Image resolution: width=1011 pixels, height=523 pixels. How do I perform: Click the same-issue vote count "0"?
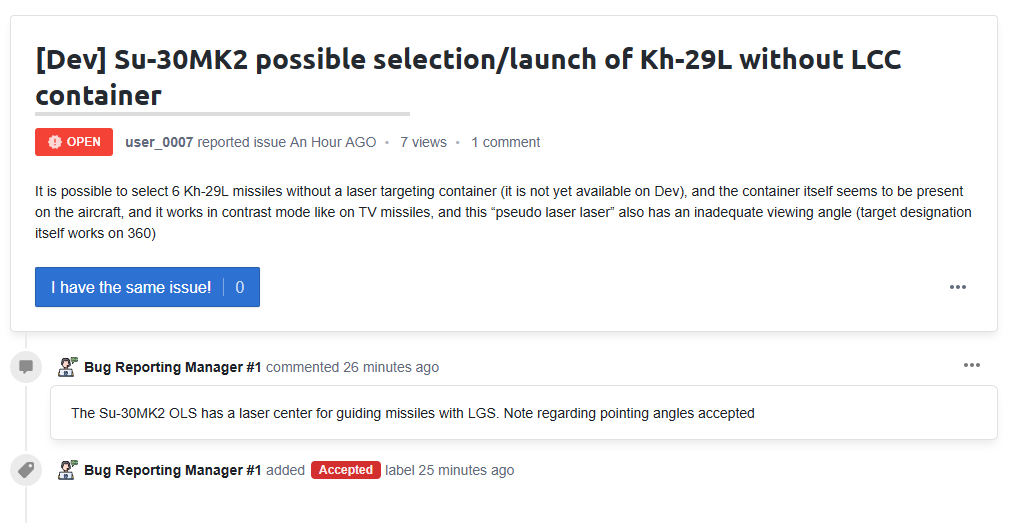(x=240, y=287)
